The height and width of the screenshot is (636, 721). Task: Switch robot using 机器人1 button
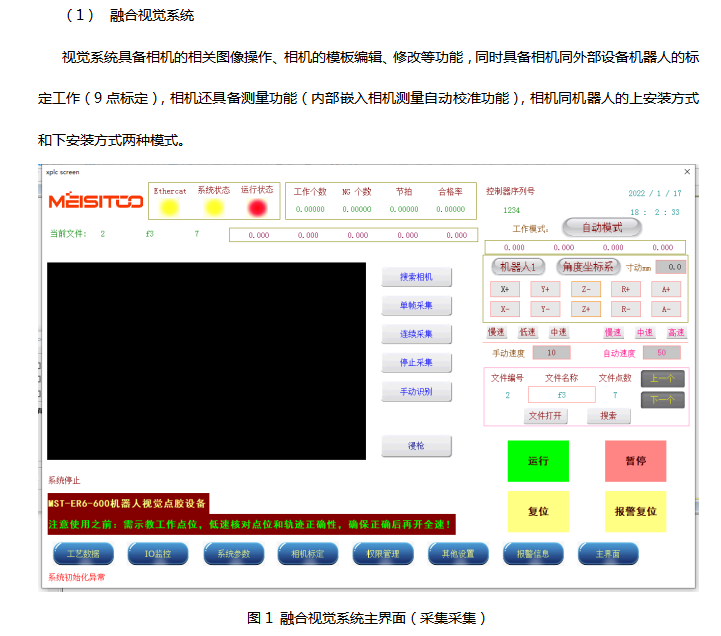coord(518,267)
